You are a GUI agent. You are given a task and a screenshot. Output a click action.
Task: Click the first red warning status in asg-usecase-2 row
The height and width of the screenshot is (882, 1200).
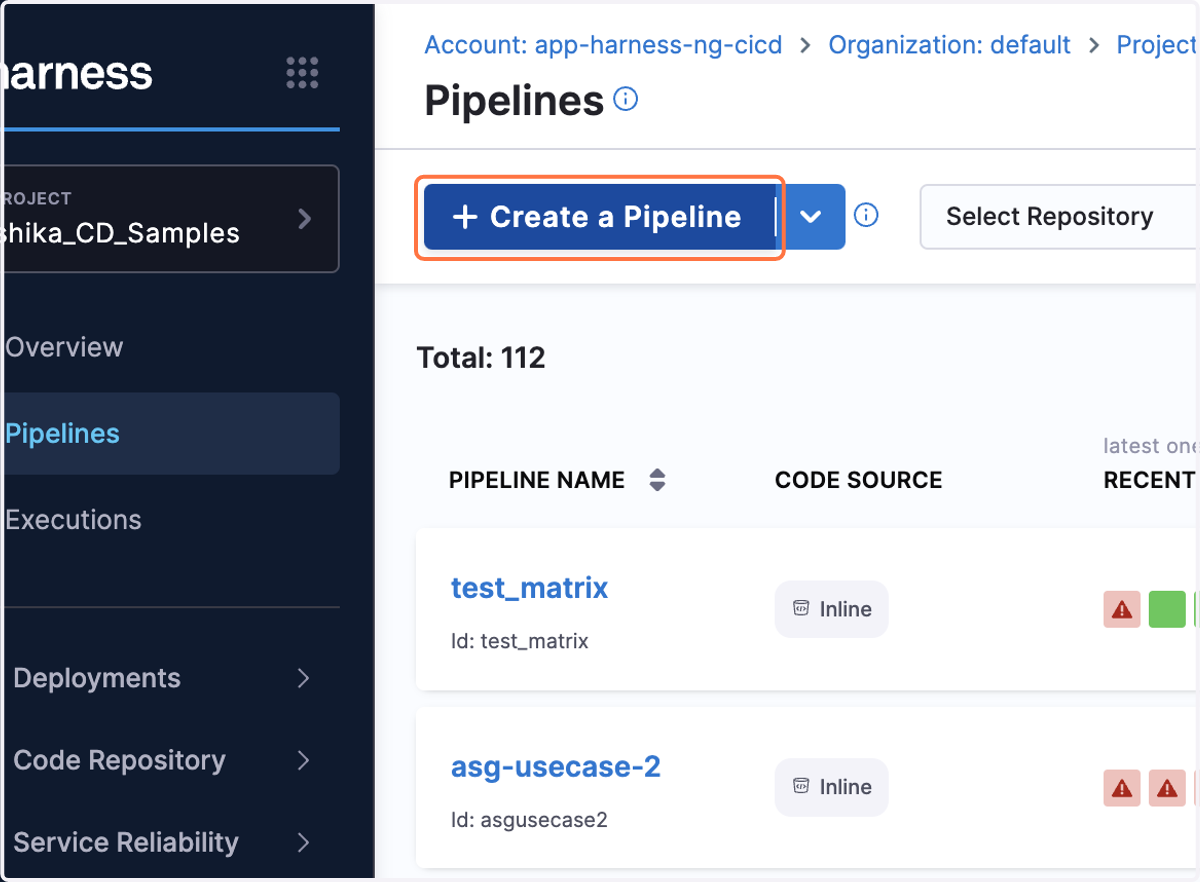click(x=1122, y=788)
